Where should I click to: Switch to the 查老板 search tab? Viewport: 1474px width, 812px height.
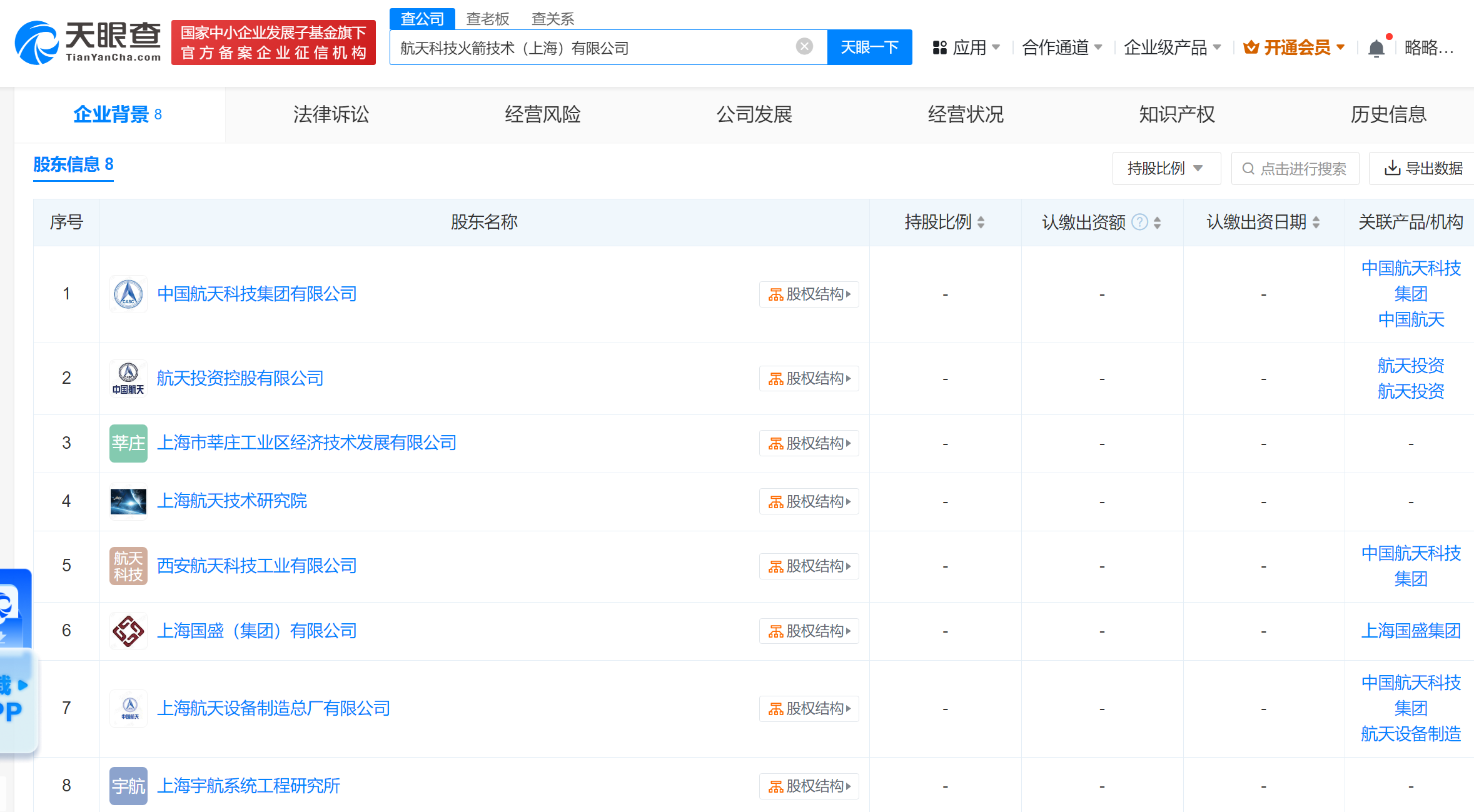tap(487, 19)
